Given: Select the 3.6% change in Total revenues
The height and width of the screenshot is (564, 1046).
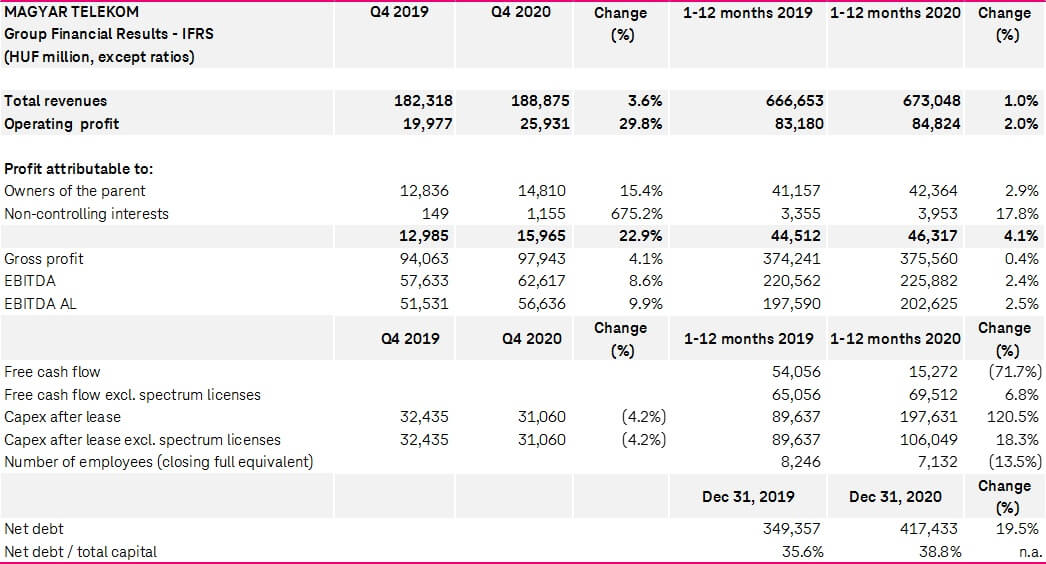Looking at the screenshot, I should click(x=644, y=101).
